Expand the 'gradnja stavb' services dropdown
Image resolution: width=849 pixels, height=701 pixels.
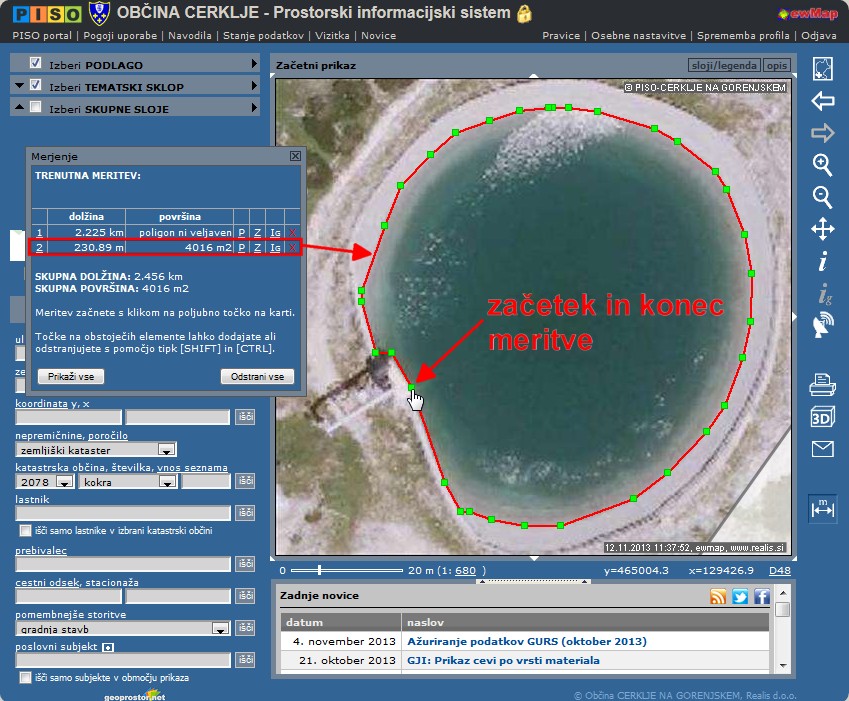point(220,629)
